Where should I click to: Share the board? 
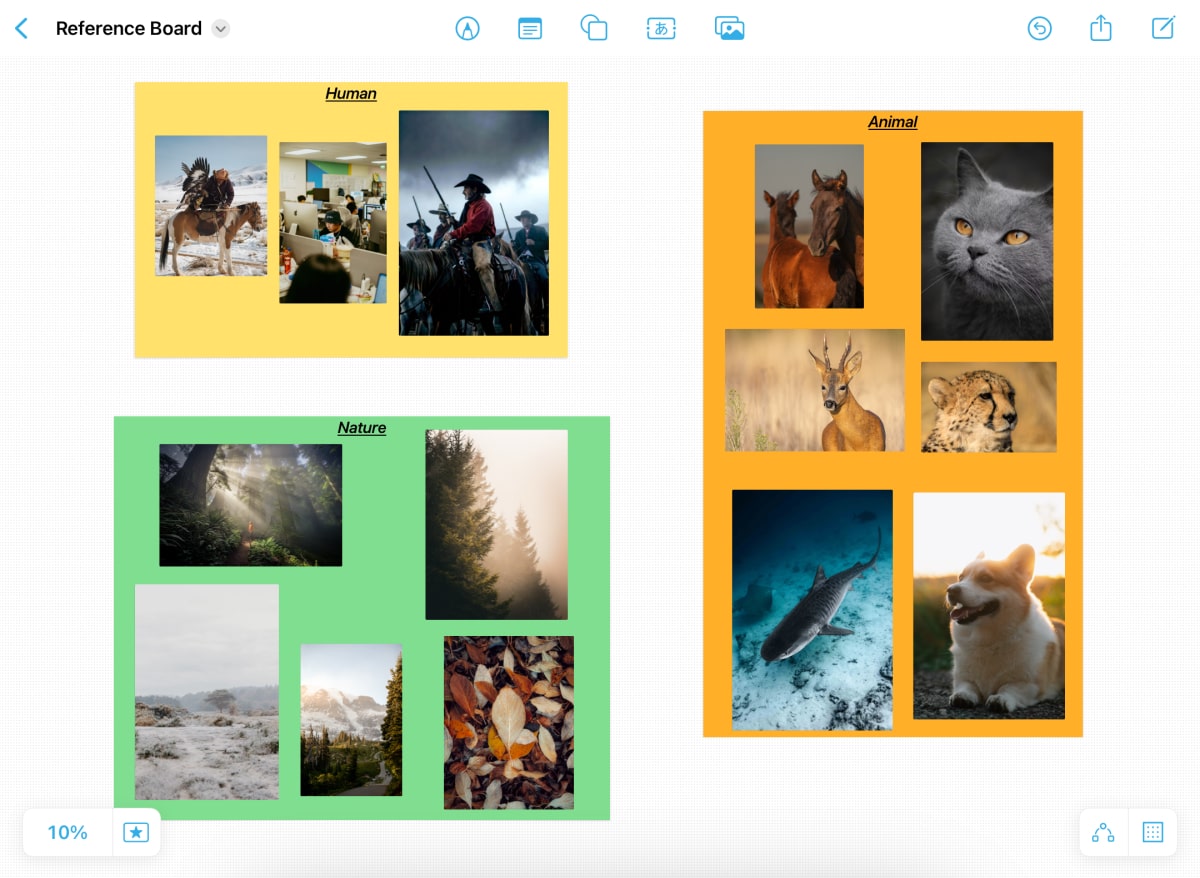1100,29
